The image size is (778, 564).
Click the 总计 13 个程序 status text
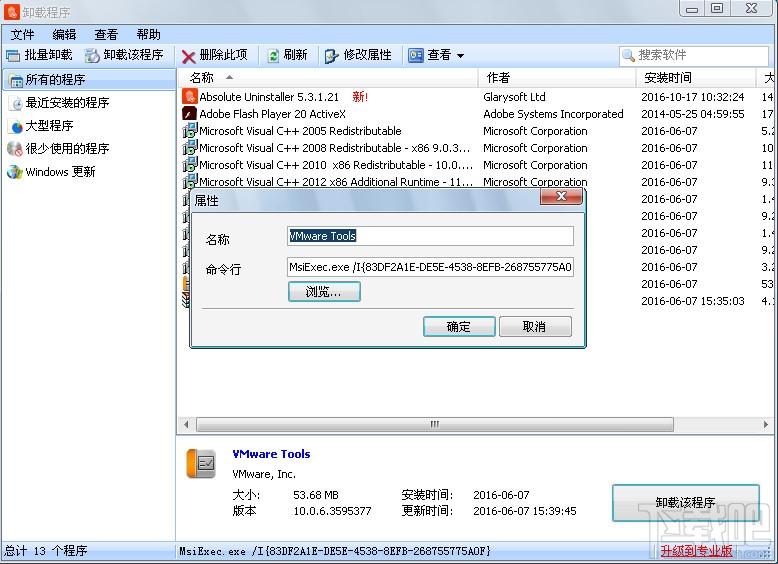pos(46,551)
